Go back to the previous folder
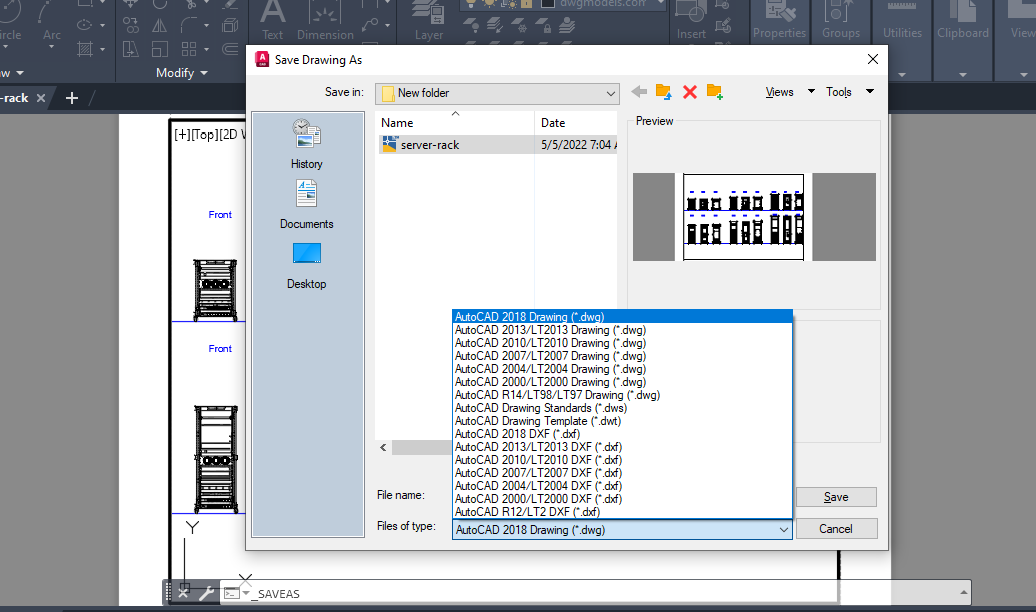 pos(639,92)
